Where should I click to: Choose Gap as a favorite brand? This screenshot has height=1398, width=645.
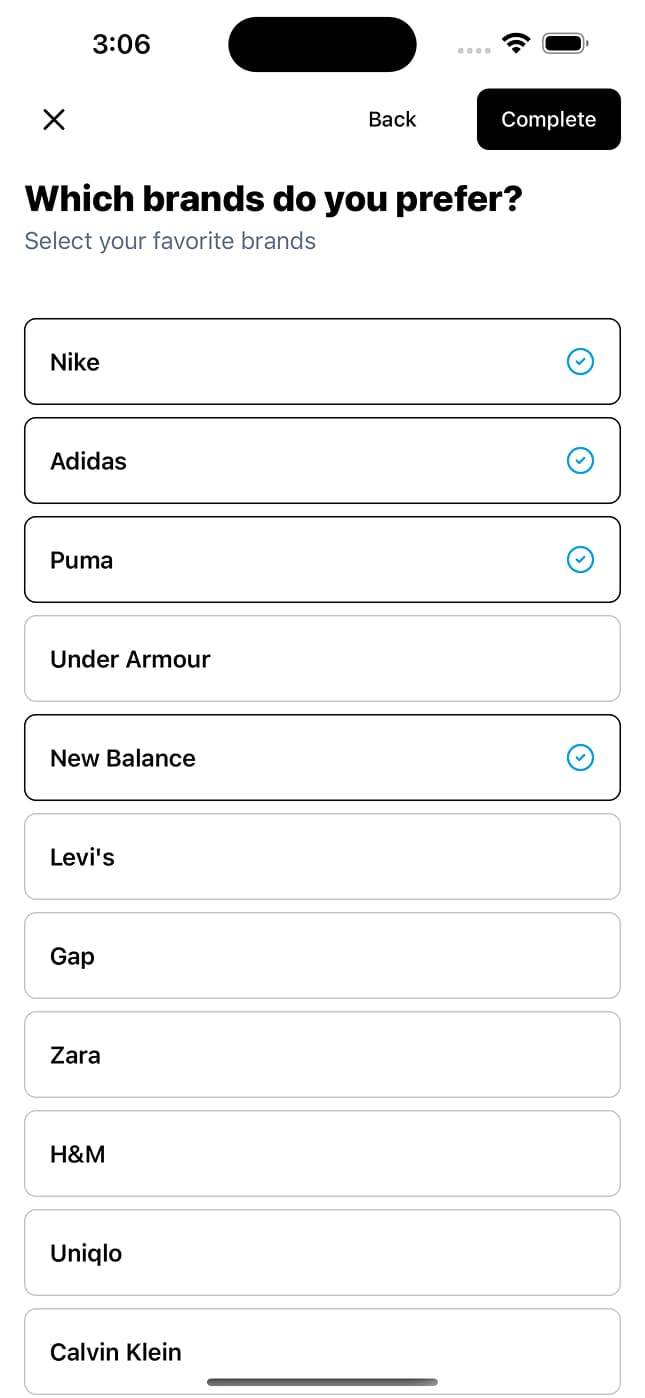322,956
